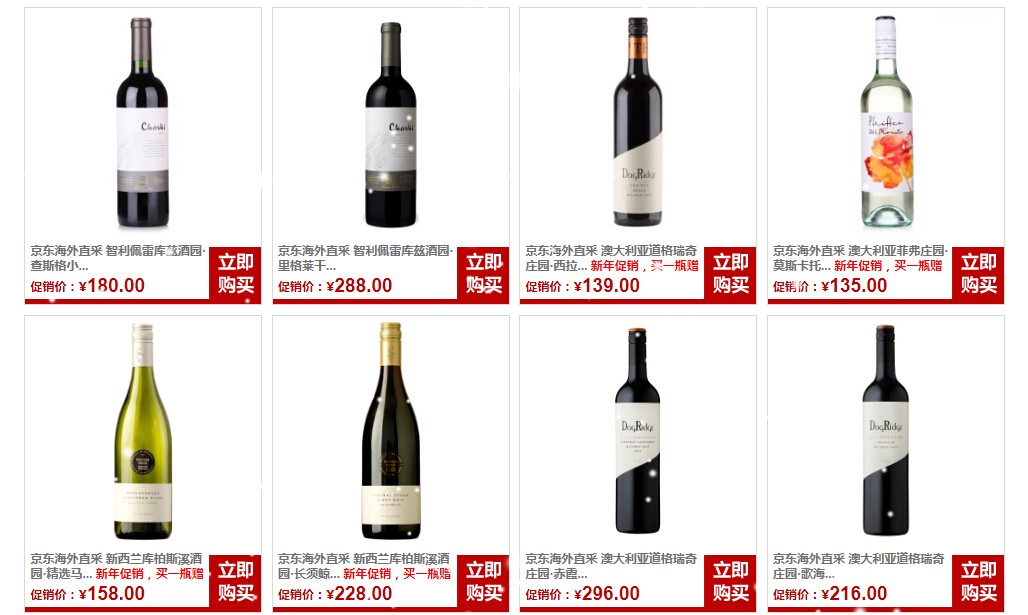The width and height of the screenshot is (1028, 615).
Task: View the DogRidge bottle image priced ¥139
Action: click(638, 122)
